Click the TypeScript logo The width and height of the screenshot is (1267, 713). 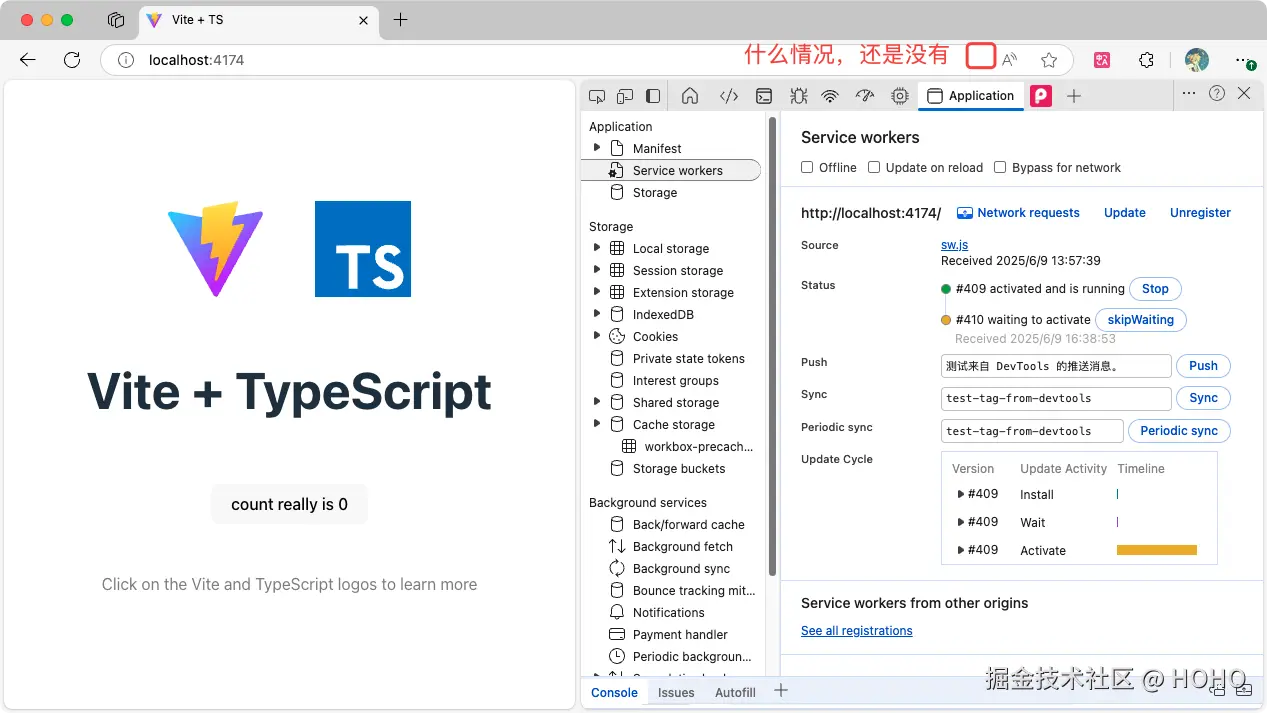tap(363, 249)
